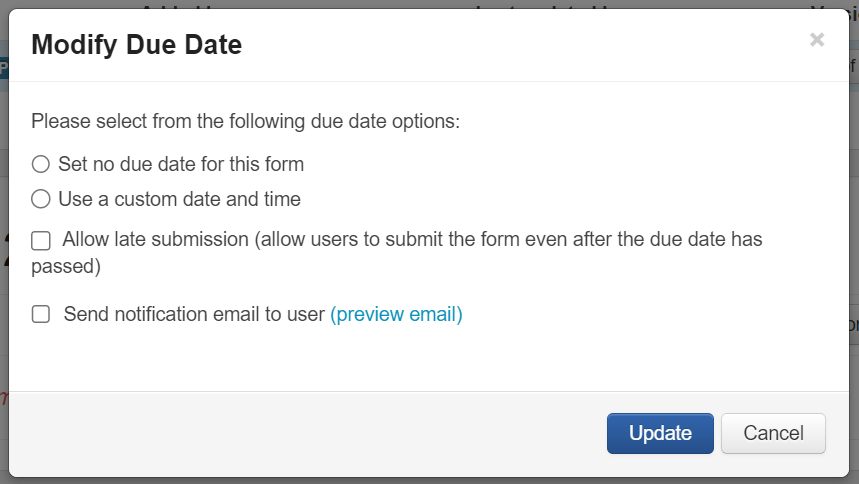This screenshot has height=484, width=859.
Task: Select the "Set no due date" radio button
Action: [41, 164]
